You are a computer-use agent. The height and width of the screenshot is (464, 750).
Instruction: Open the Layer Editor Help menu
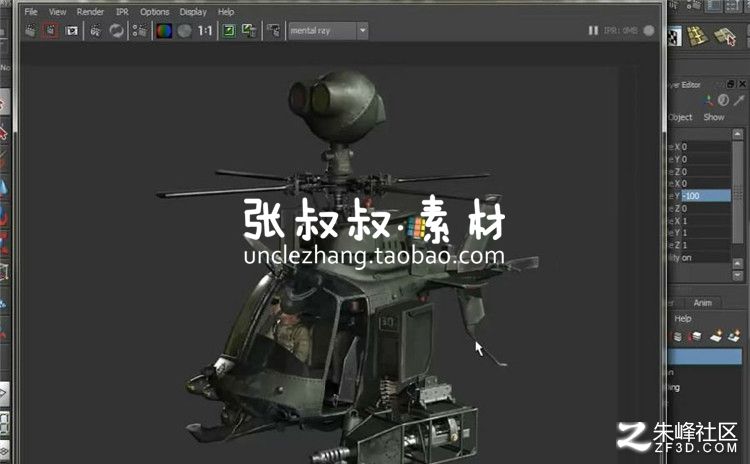point(683,319)
